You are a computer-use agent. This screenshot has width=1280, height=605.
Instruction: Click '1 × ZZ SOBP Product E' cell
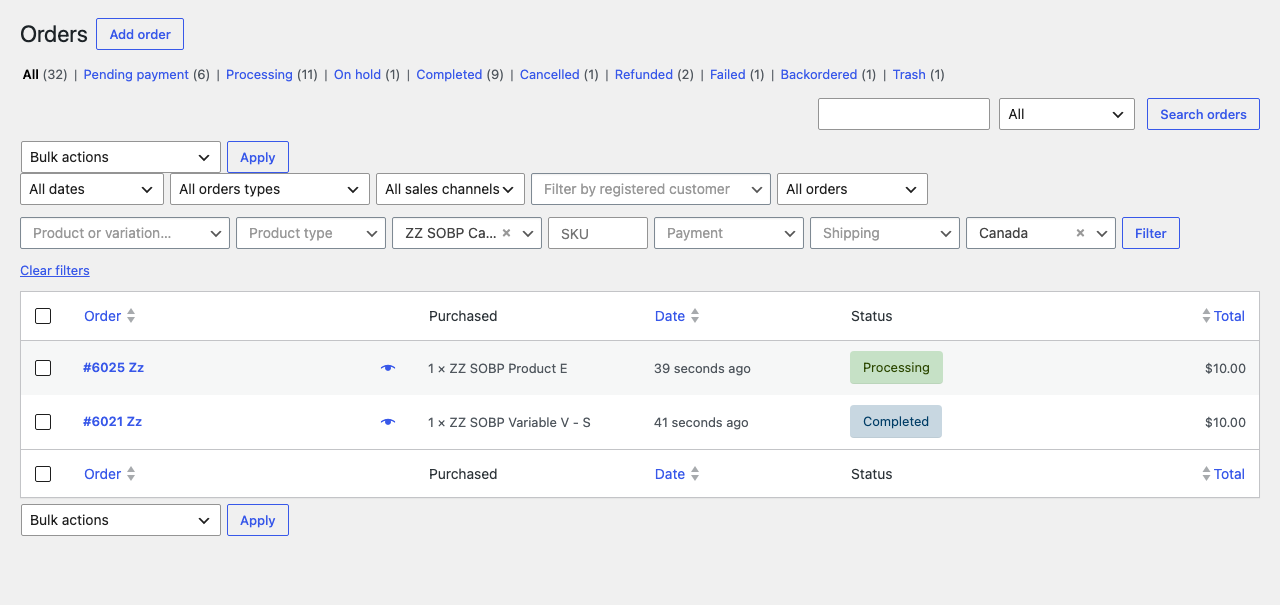498,368
